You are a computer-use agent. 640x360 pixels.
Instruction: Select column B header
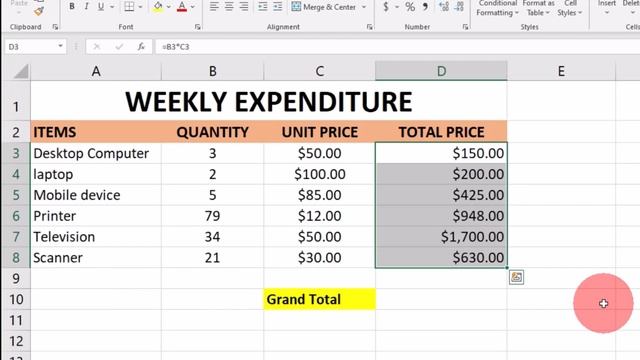pos(213,71)
